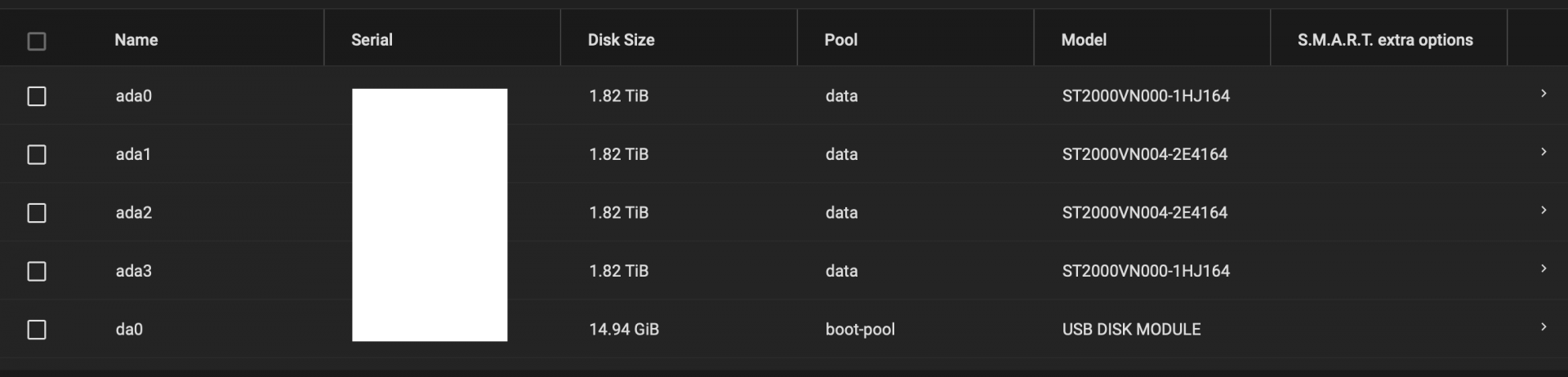Click the Model column header

1084,40
